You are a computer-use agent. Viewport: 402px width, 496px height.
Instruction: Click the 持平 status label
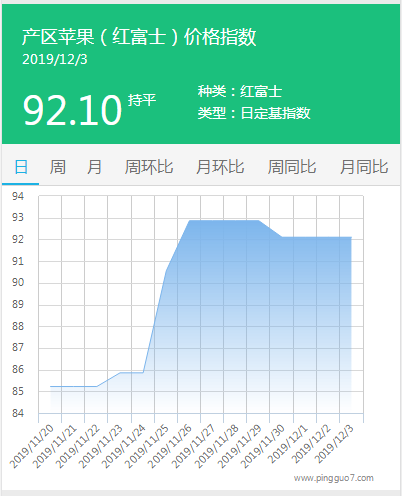pos(142,100)
